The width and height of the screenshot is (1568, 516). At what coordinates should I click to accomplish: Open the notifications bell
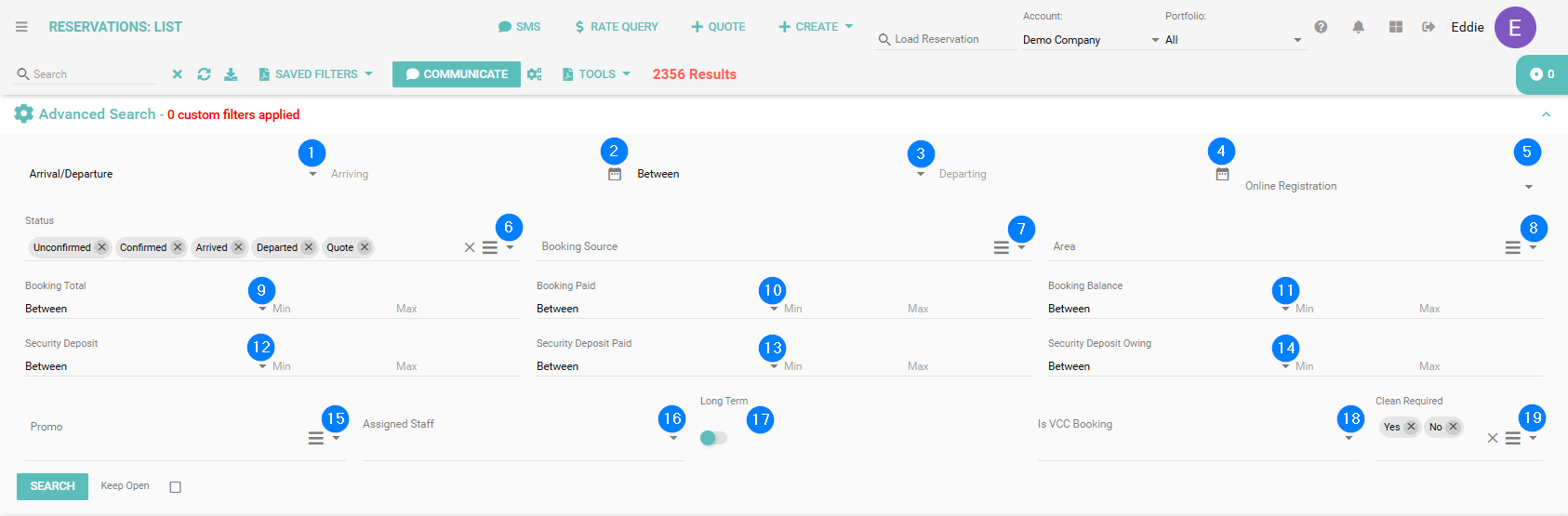pyautogui.click(x=1358, y=27)
